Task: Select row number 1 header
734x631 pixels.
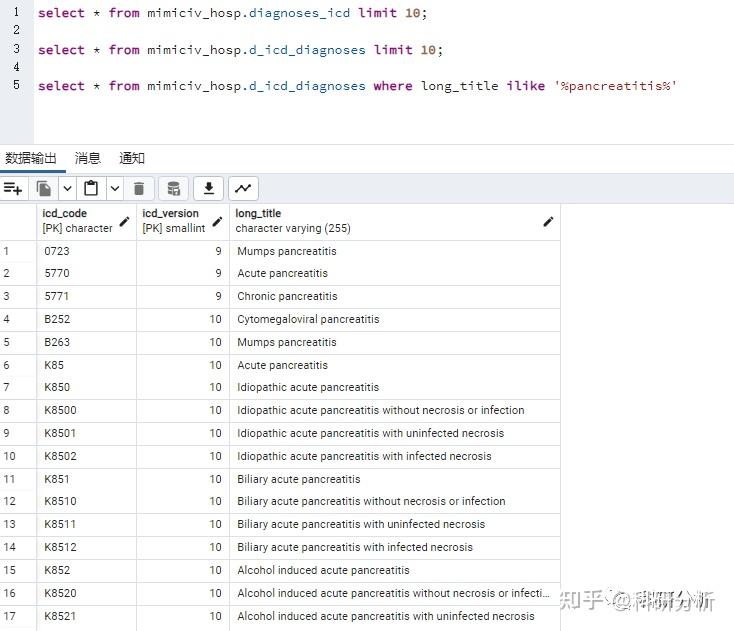Action: (x=18, y=251)
